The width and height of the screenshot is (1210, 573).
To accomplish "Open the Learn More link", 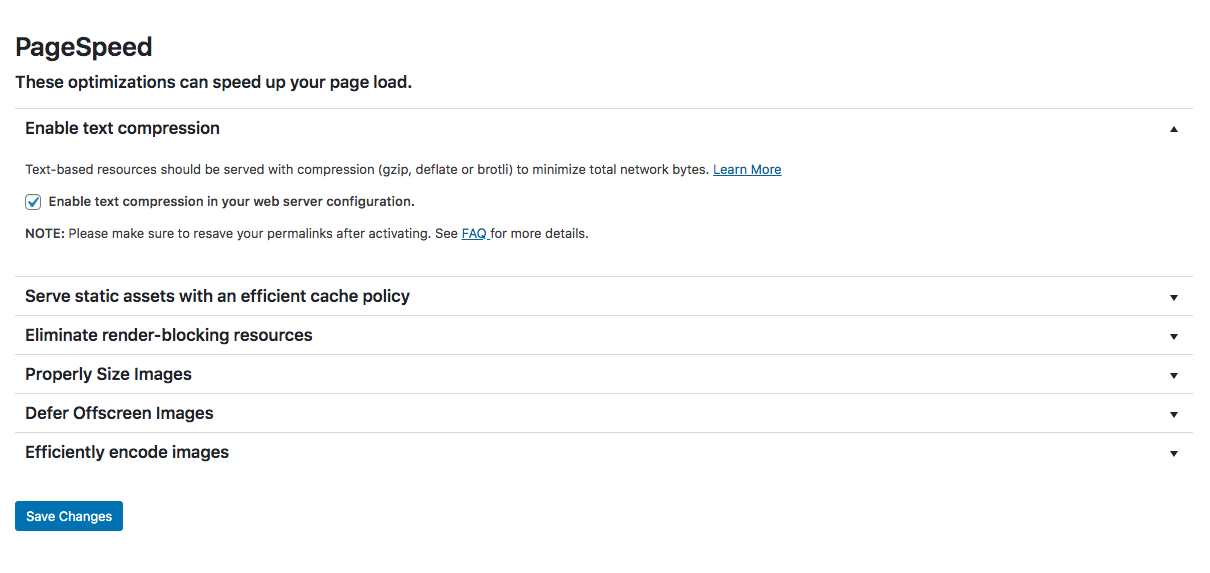I will [x=747, y=170].
